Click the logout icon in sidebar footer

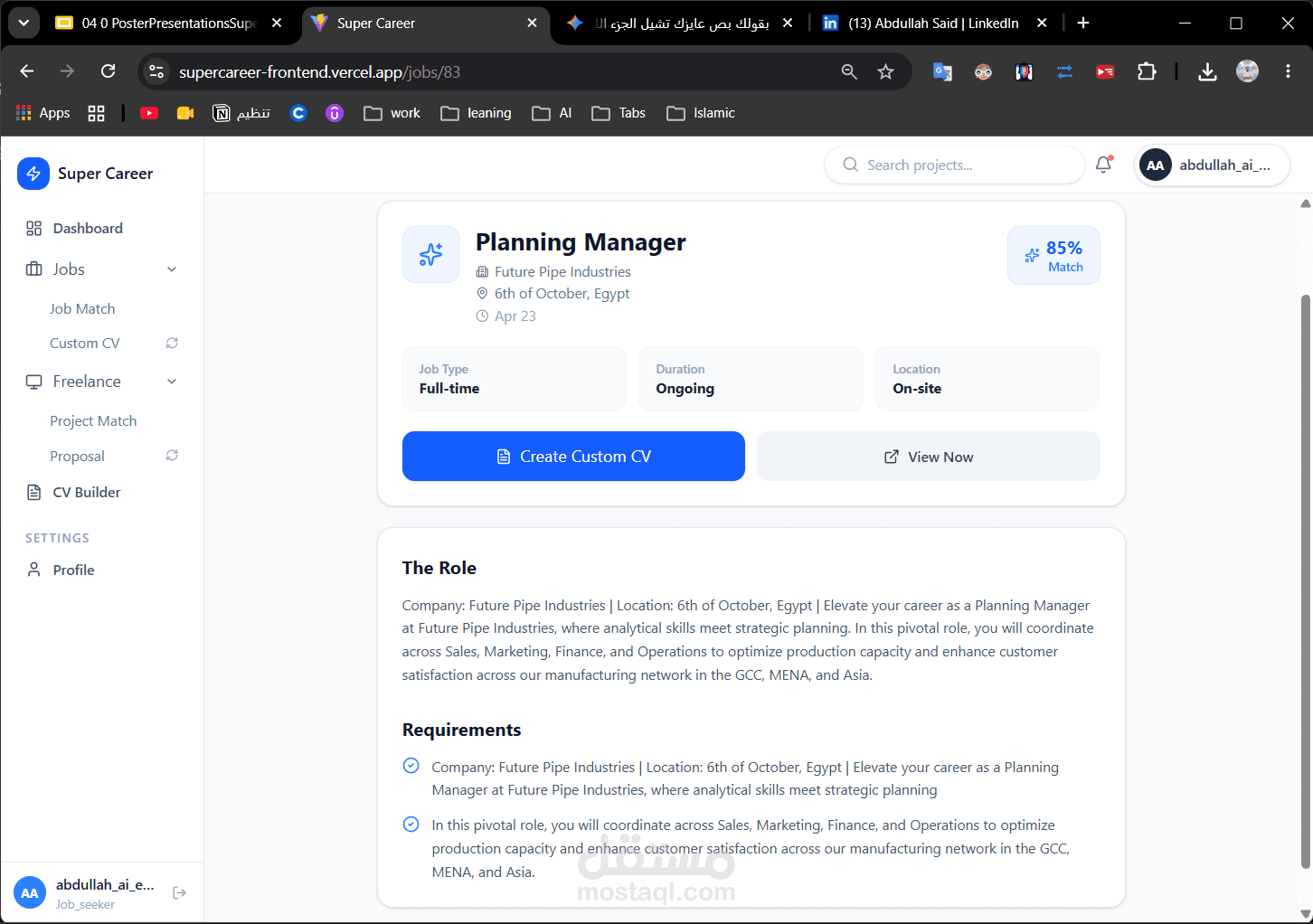(x=179, y=893)
